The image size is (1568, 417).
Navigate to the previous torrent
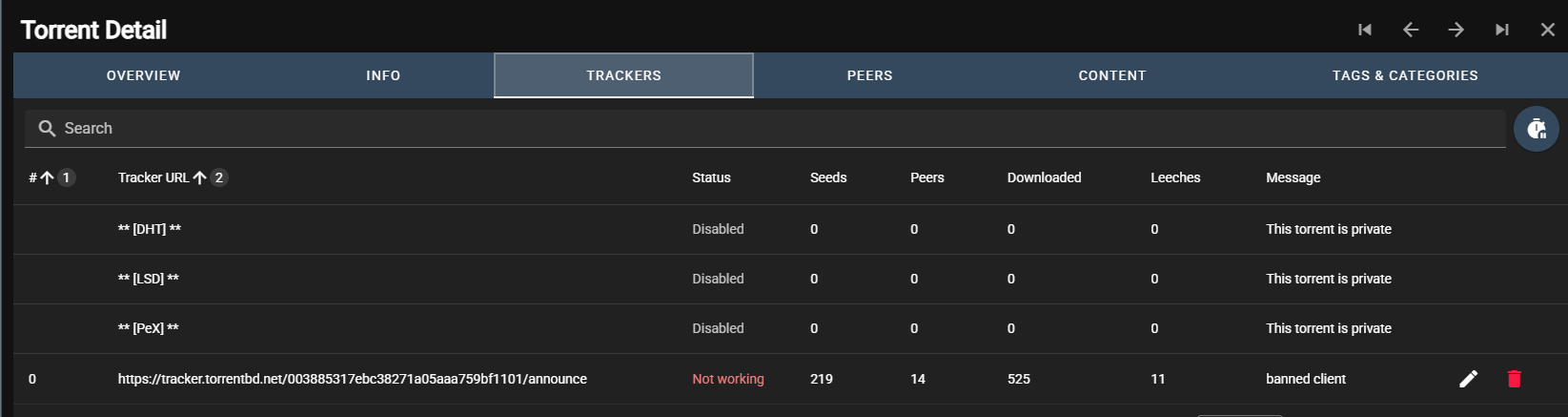click(x=1411, y=30)
